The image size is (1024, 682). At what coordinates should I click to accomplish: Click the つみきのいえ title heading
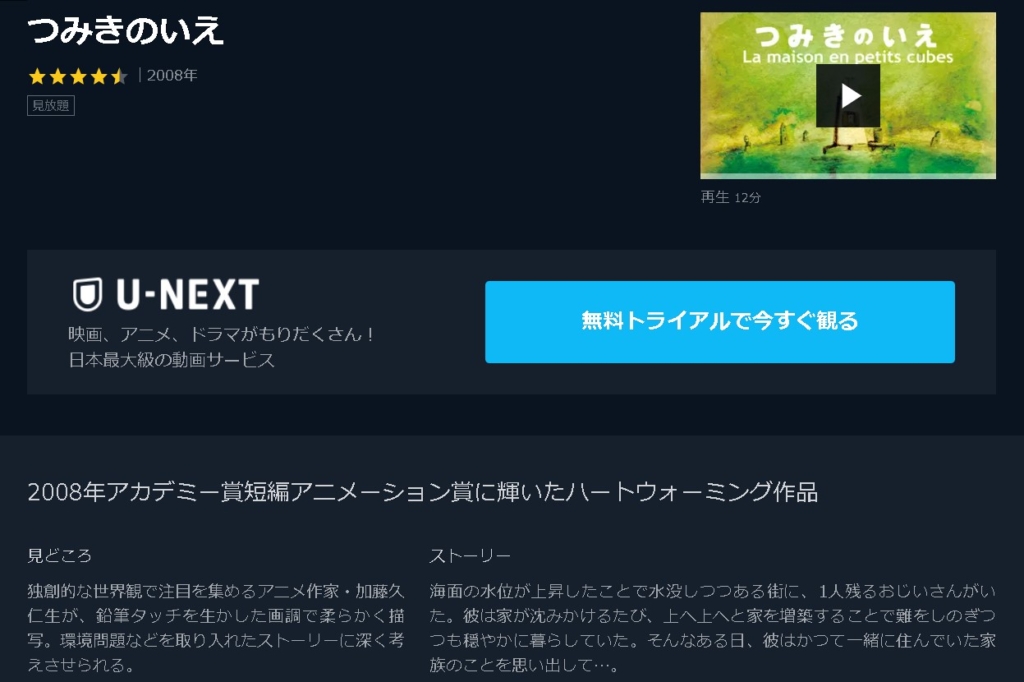(126, 31)
